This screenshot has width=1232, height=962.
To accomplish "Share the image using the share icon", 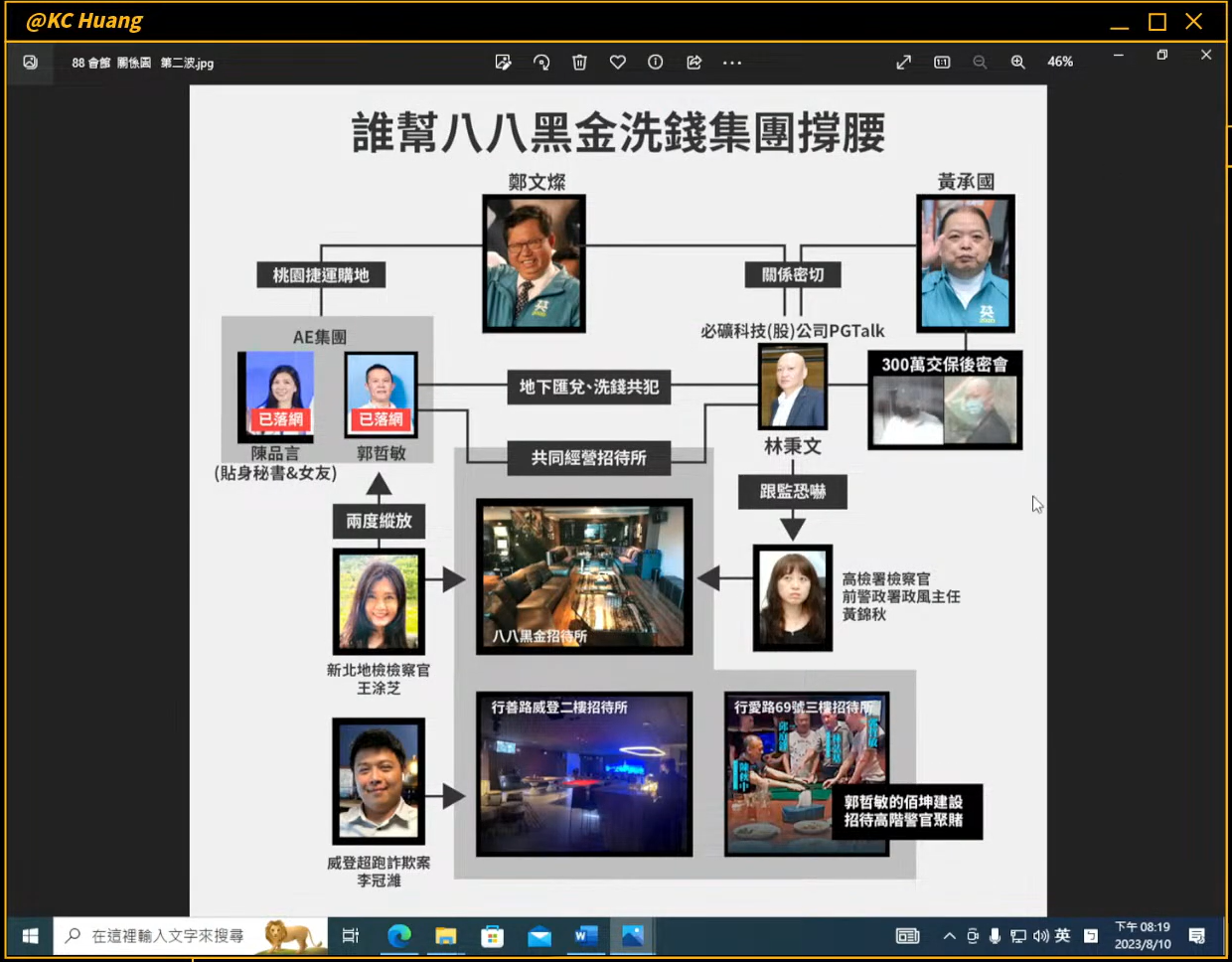I will (x=693, y=63).
